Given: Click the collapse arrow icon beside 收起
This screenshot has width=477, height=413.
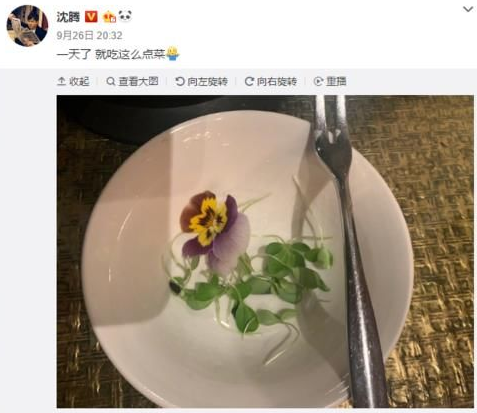Looking at the screenshot, I should coord(61,81).
